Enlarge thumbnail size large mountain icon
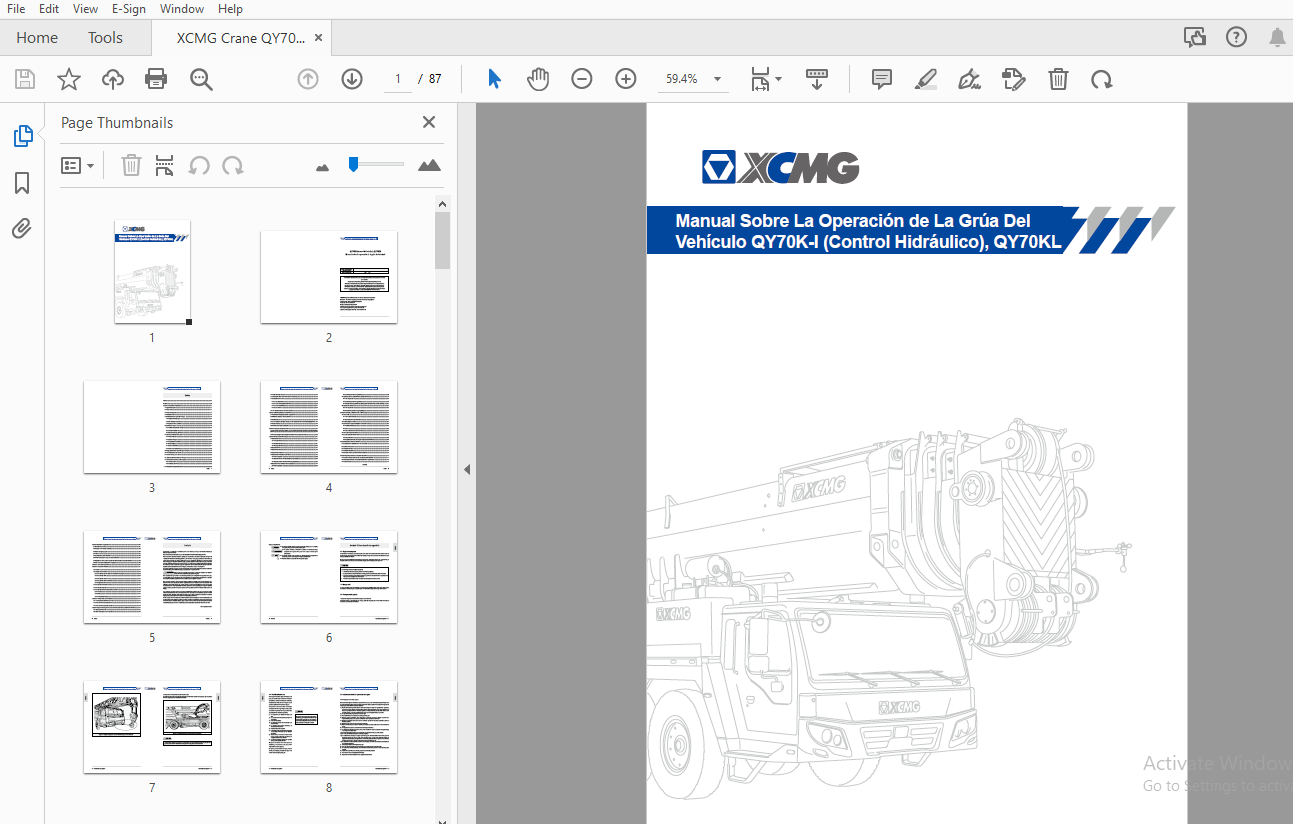1293x824 pixels. point(429,165)
